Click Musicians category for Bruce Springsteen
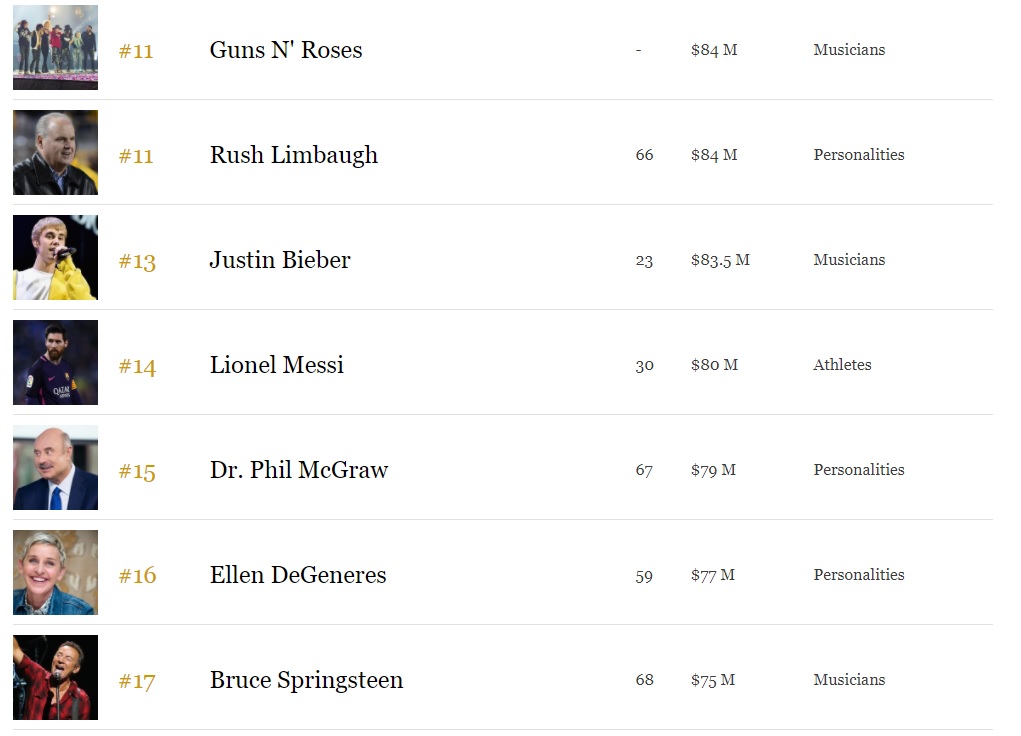Screen dimensions: 1021x736 pos(848,680)
